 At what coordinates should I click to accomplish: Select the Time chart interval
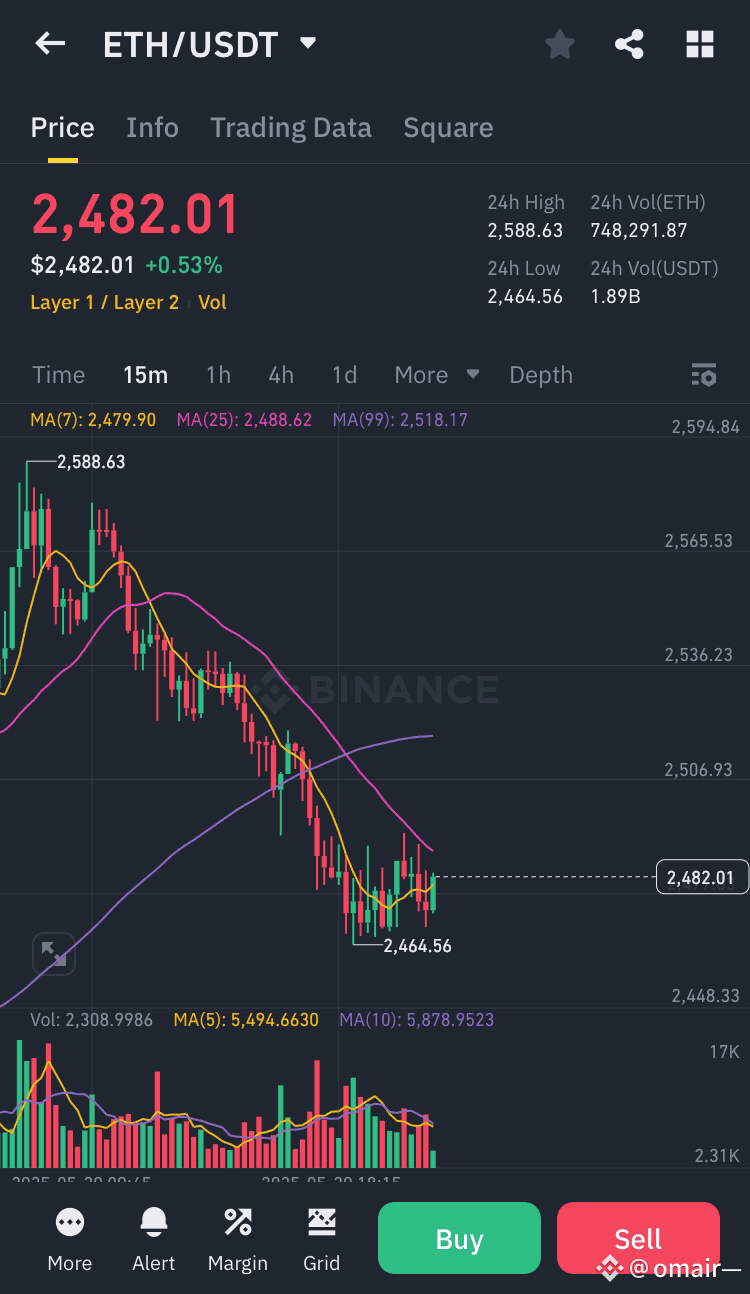click(58, 375)
